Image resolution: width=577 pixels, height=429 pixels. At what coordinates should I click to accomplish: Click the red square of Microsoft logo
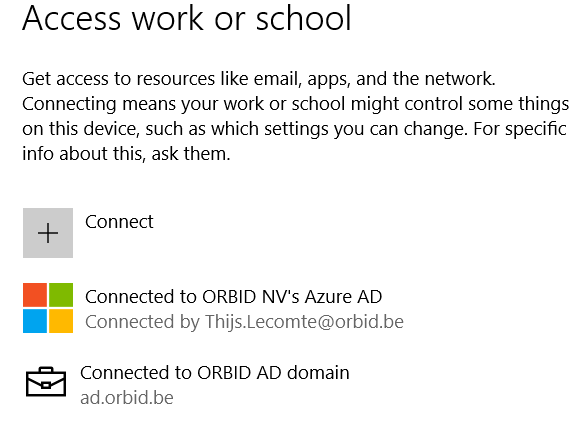click(35, 295)
